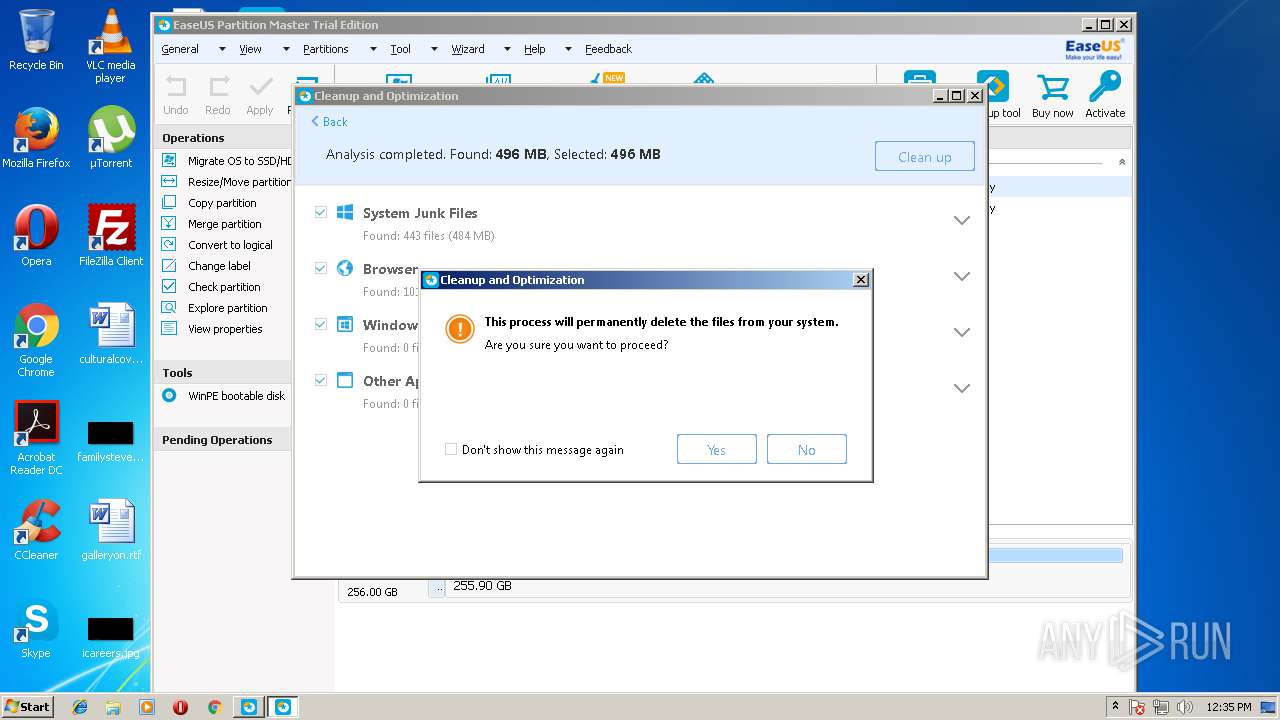Choose Merge partition in the sidebar
This screenshot has width=1280, height=720.
point(225,223)
